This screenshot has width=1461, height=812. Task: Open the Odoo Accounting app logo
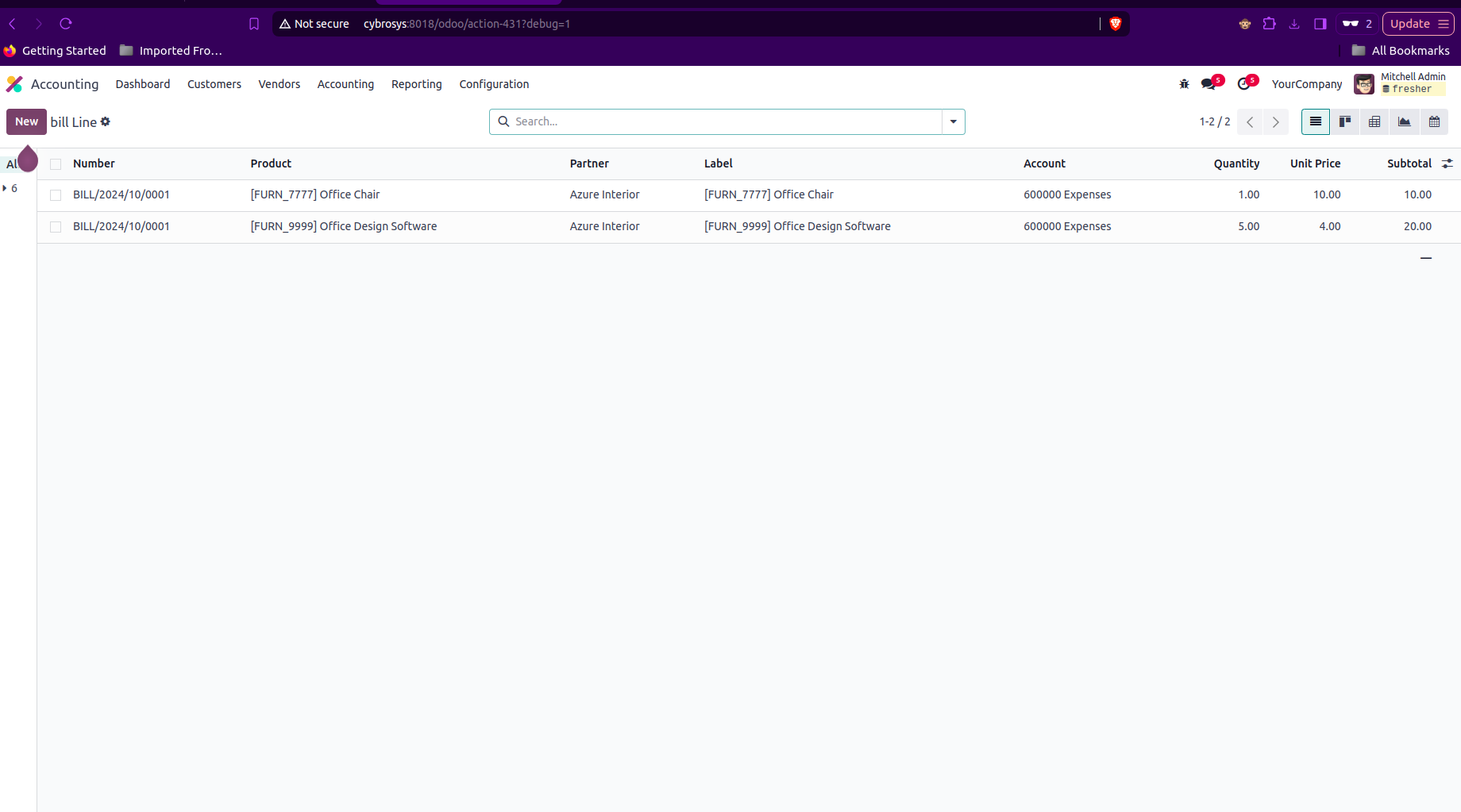[14, 84]
